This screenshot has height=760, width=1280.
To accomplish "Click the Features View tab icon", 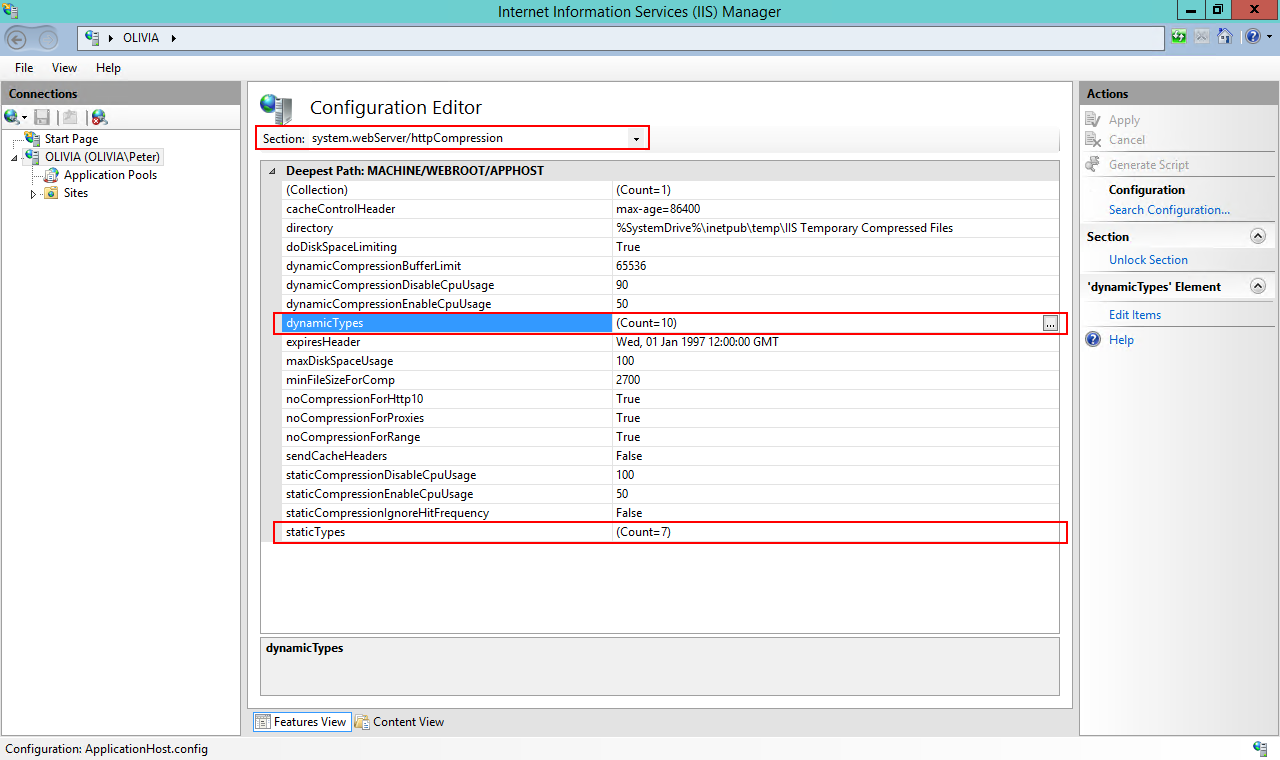I will (263, 721).
